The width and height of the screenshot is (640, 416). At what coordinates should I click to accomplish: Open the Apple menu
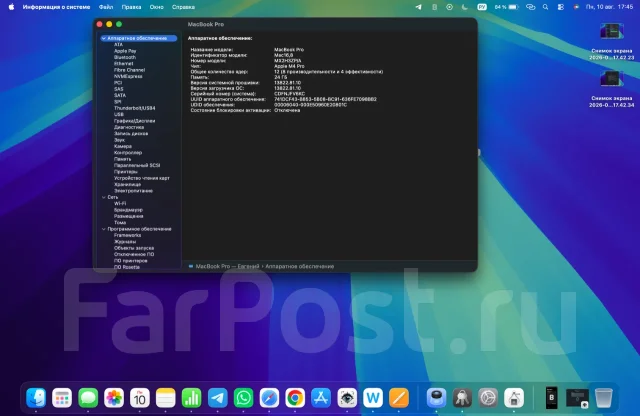point(11,7)
